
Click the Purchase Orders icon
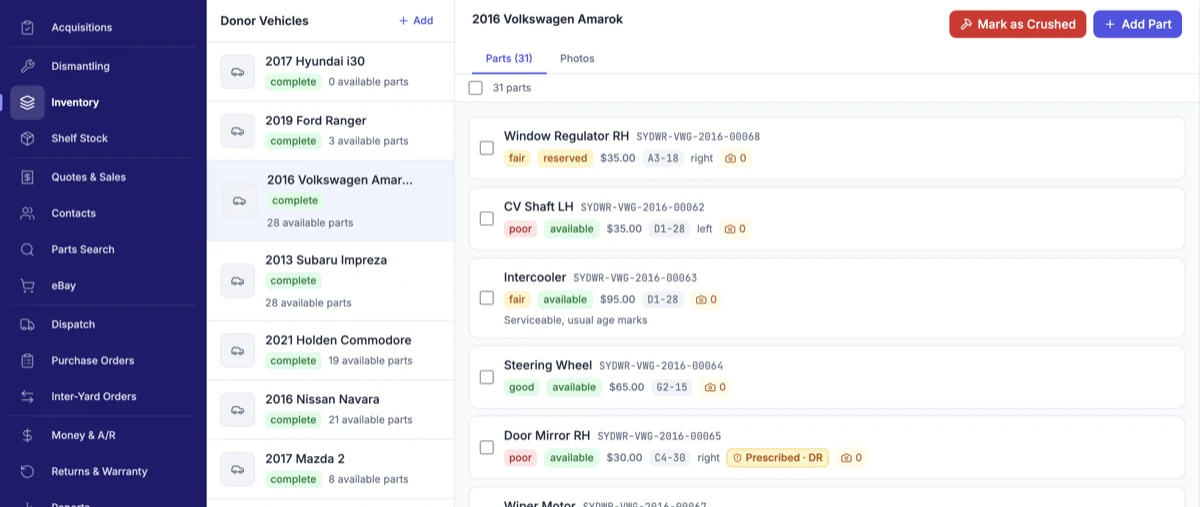pyautogui.click(x=27, y=360)
